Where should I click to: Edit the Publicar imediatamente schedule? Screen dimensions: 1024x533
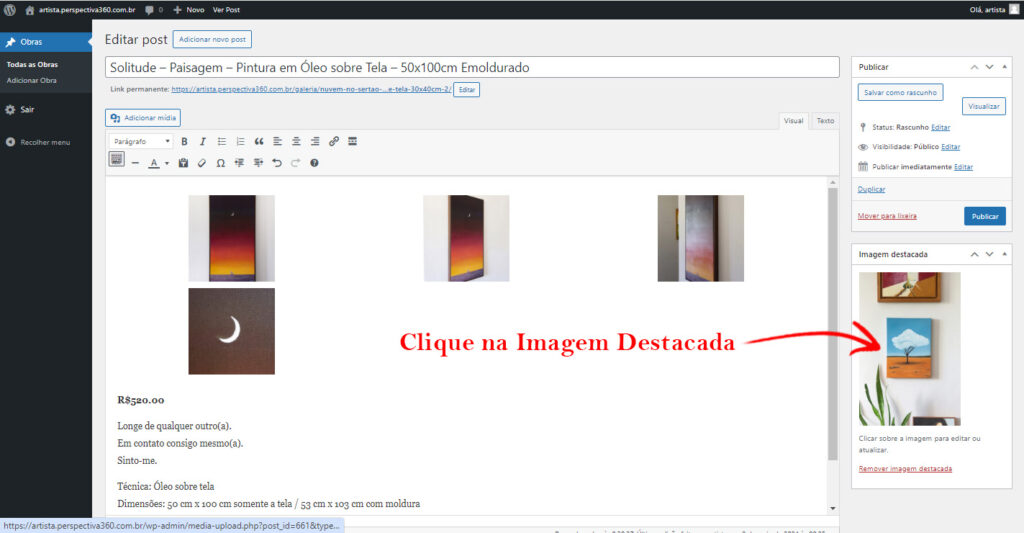[x=963, y=167]
